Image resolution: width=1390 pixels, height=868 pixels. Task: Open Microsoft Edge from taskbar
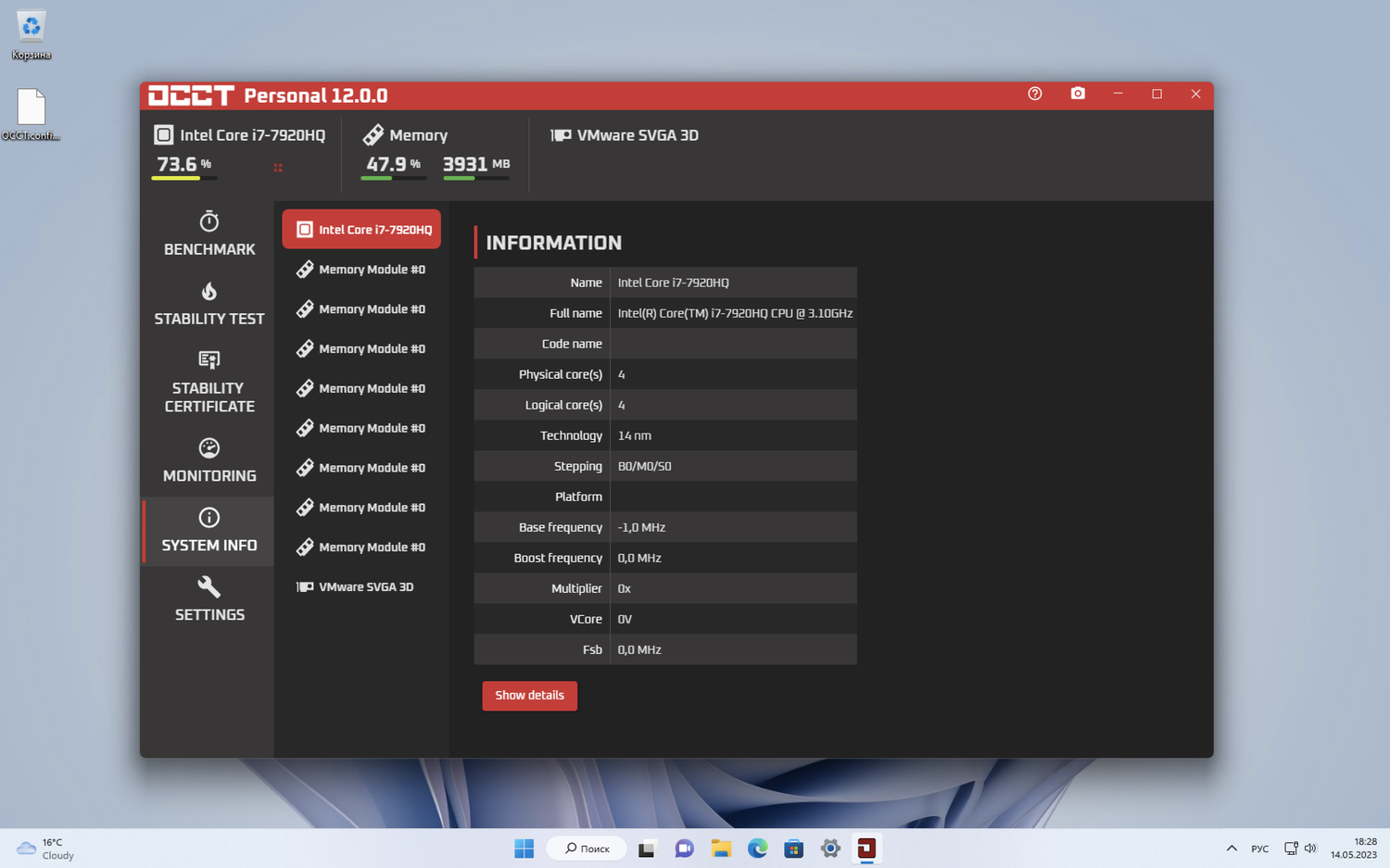pos(757,849)
